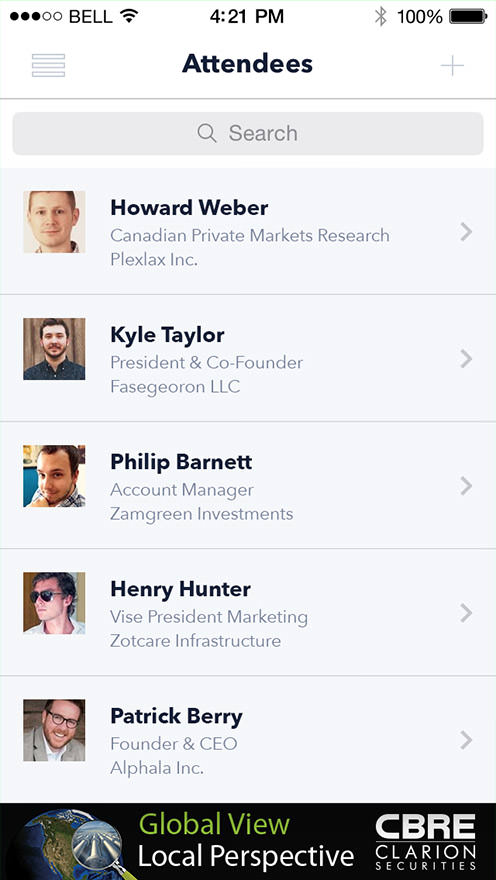Viewport: 496px width, 880px height.
Task: Click the magnifying glass search icon
Action: pos(207,133)
